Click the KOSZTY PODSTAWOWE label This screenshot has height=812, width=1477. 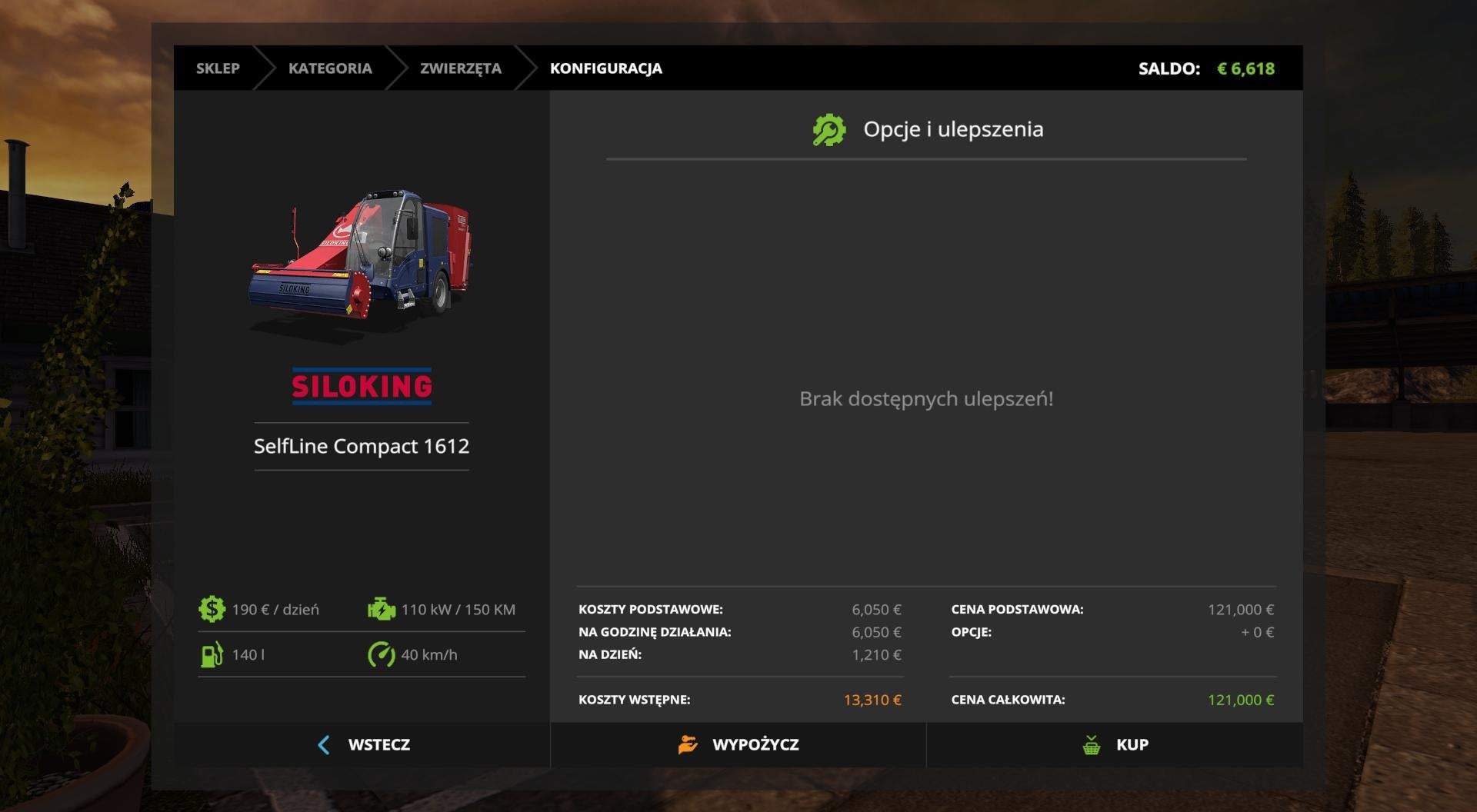(651, 609)
